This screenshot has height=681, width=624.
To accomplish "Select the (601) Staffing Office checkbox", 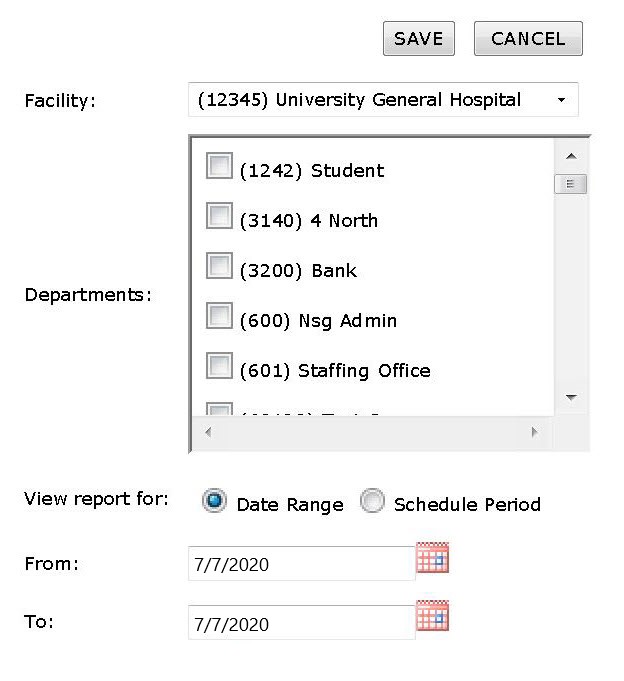I will [x=219, y=366].
